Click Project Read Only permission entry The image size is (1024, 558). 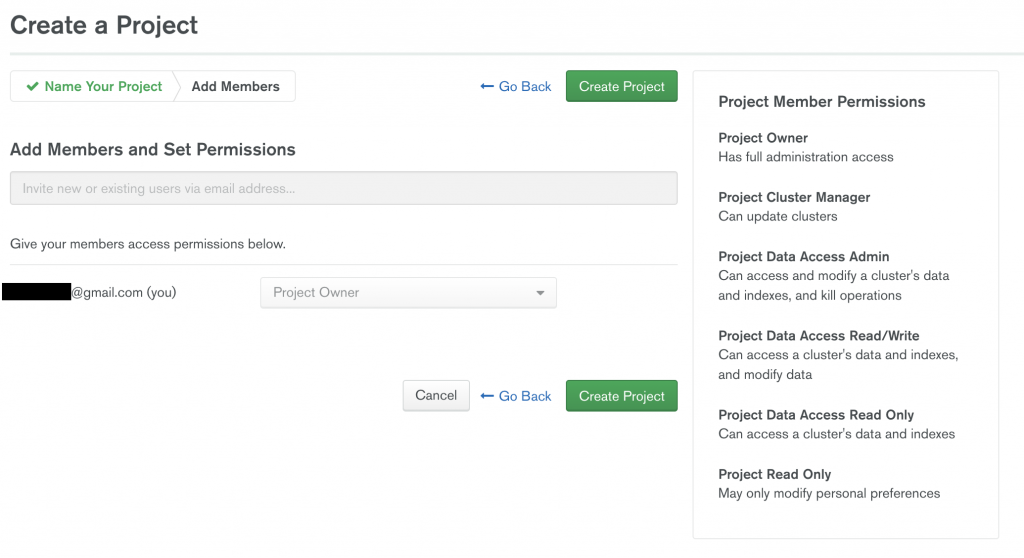click(774, 474)
